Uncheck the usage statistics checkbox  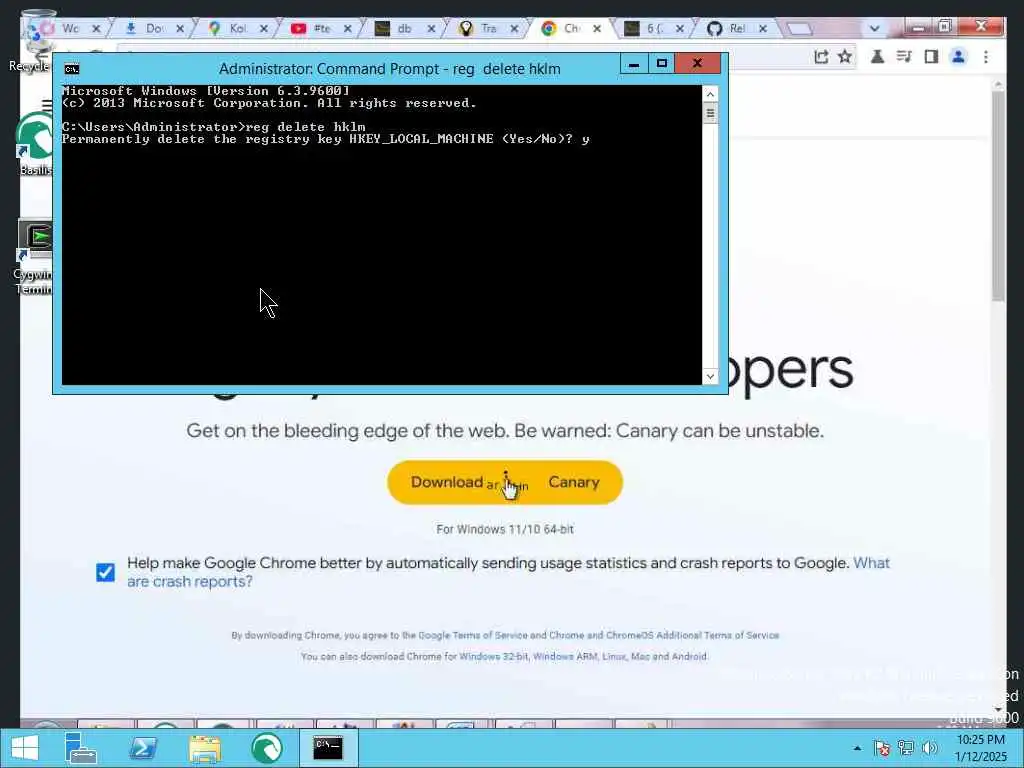pyautogui.click(x=105, y=572)
